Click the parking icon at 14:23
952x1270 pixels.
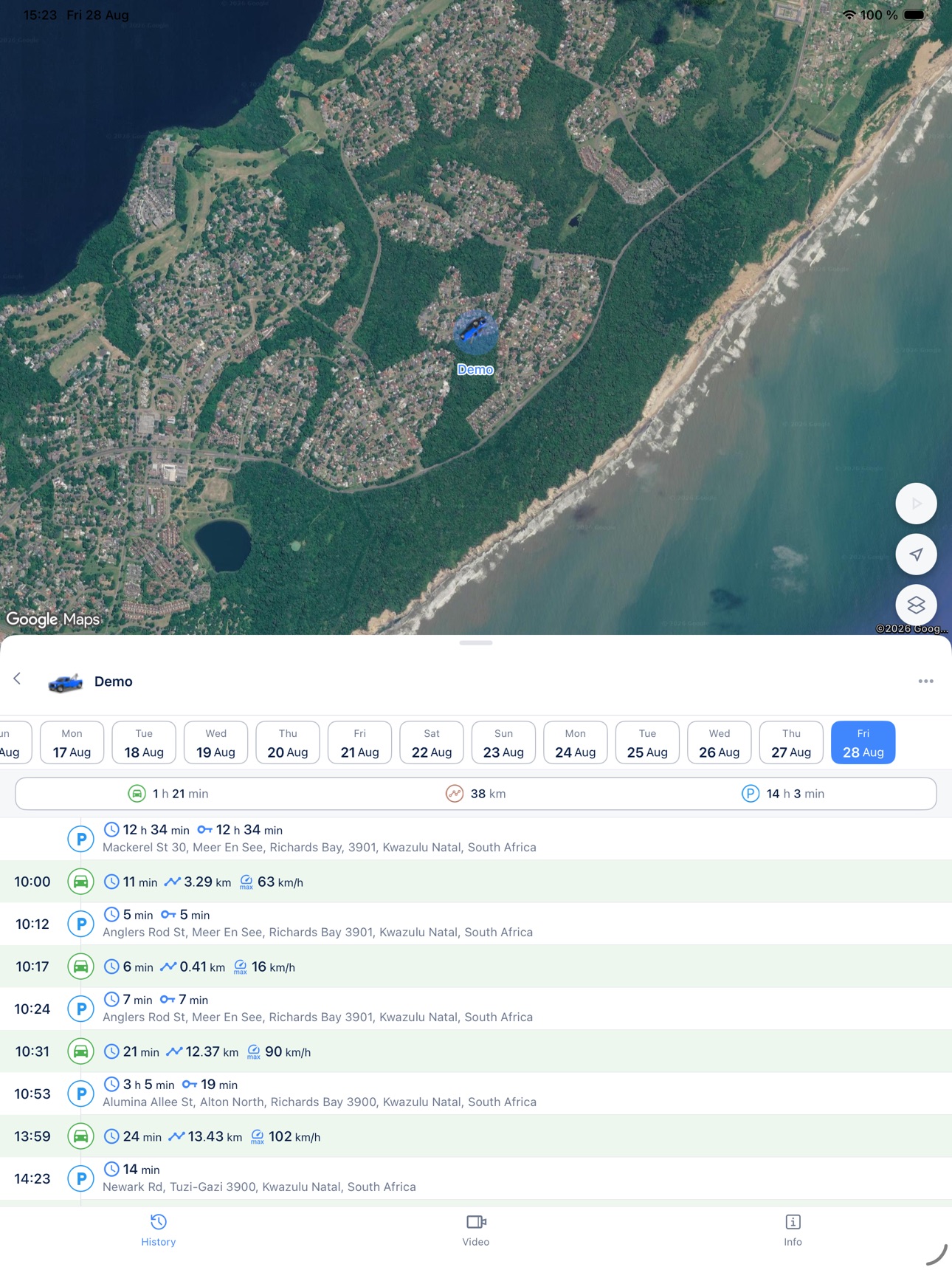pyautogui.click(x=81, y=1178)
